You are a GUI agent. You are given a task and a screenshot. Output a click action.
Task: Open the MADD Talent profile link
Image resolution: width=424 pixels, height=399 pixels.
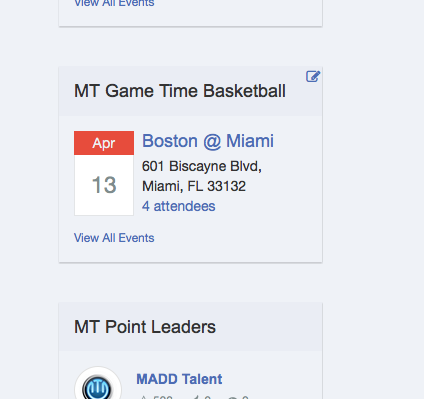[x=179, y=379]
